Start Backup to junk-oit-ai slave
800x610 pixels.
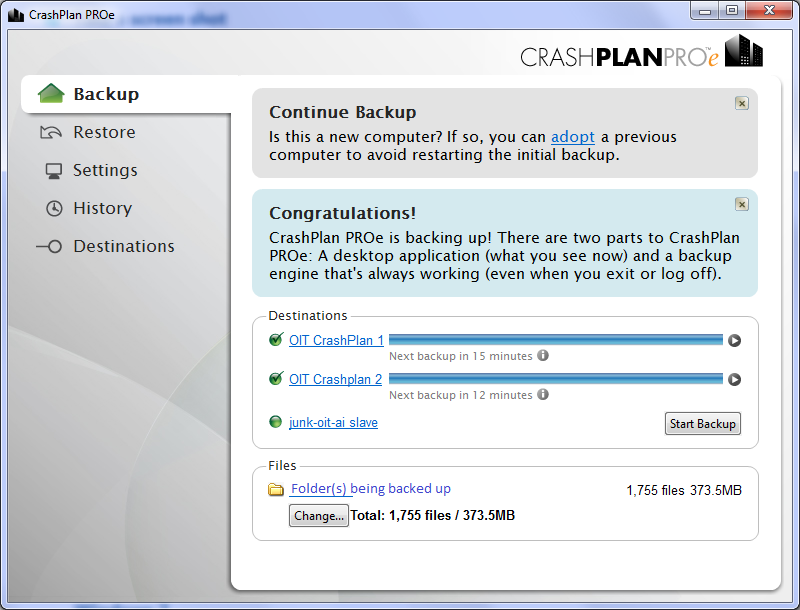click(x=703, y=424)
